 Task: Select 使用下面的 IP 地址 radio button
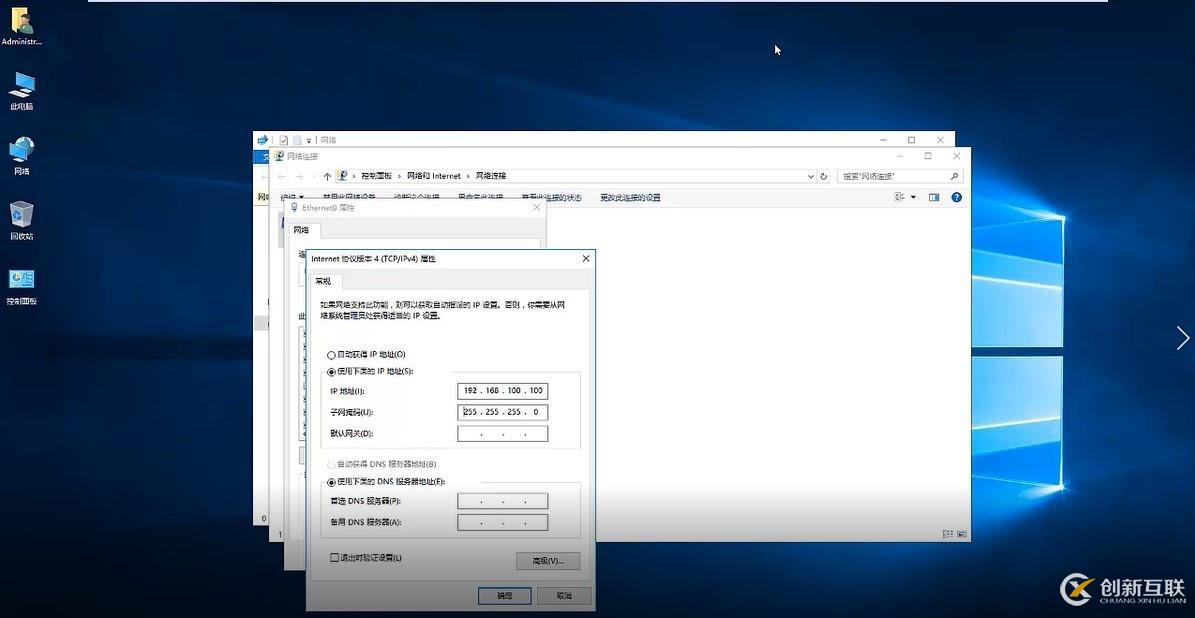pos(331,372)
